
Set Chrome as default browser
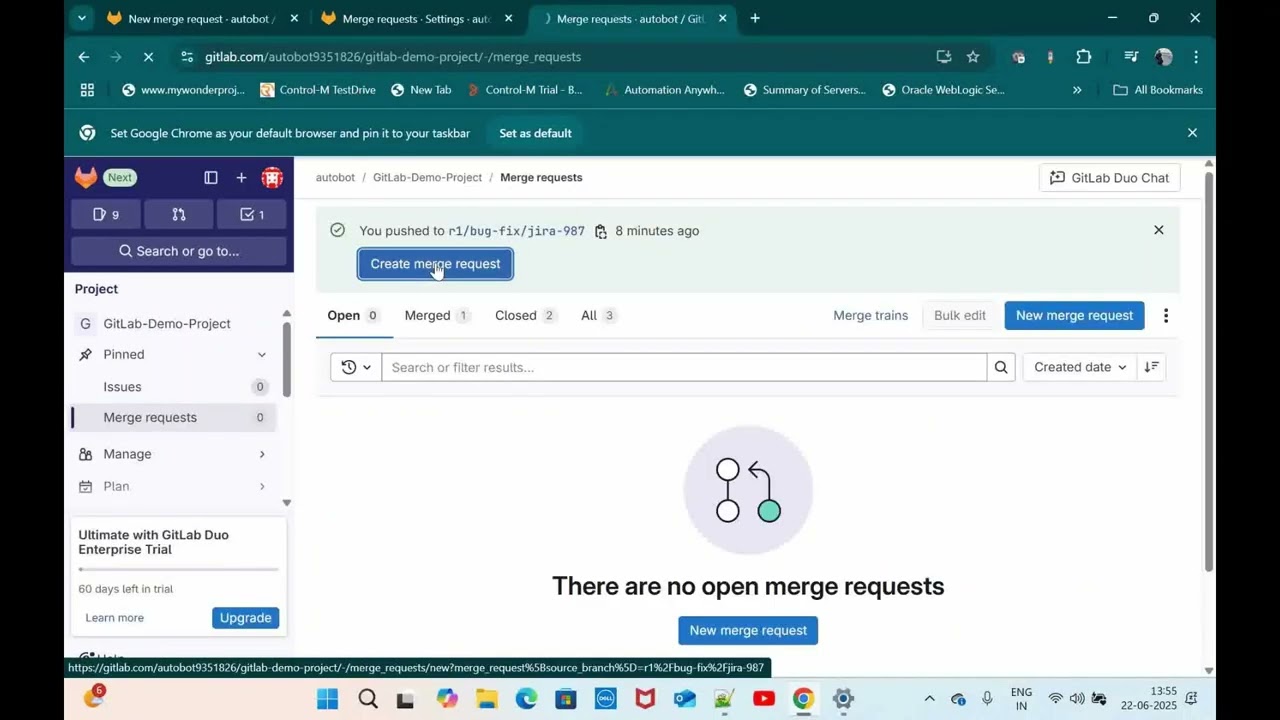536,133
